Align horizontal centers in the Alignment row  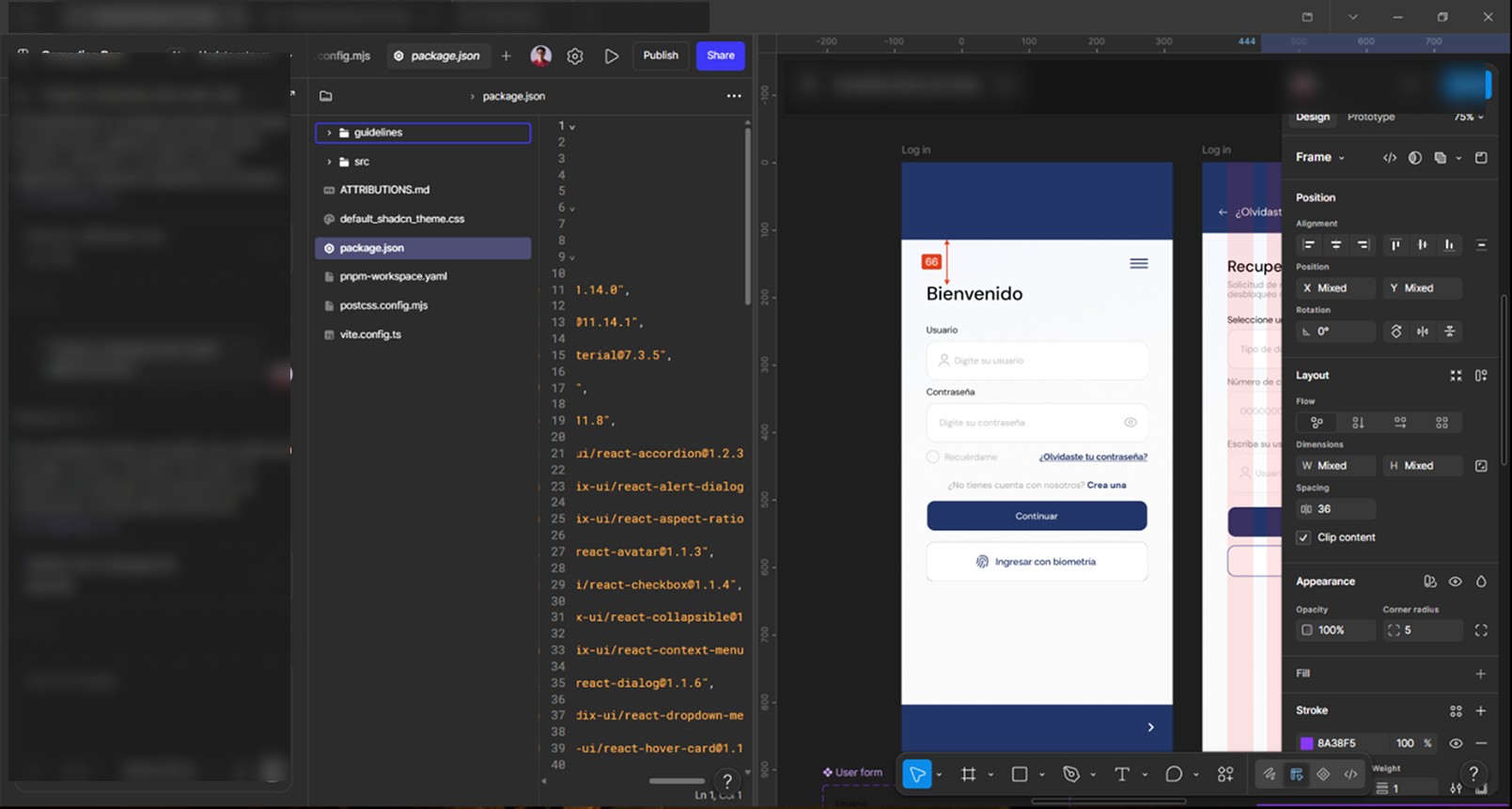pyautogui.click(x=1335, y=245)
